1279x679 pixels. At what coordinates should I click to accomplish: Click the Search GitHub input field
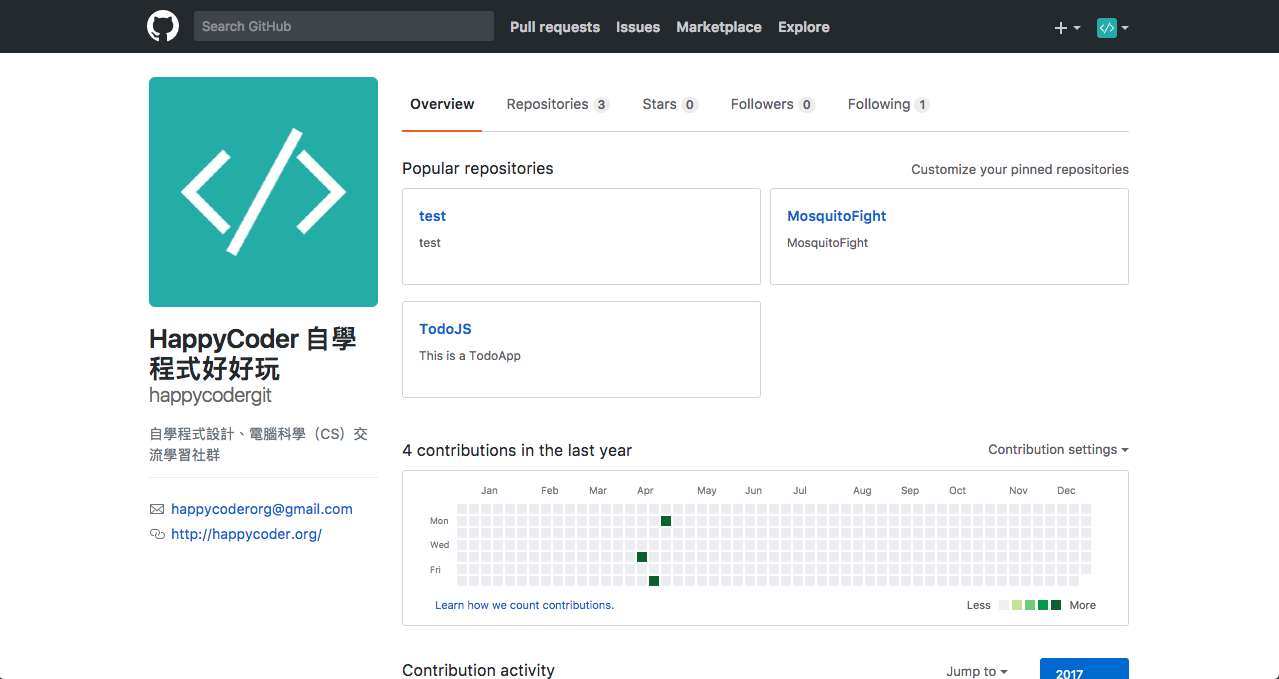343,26
